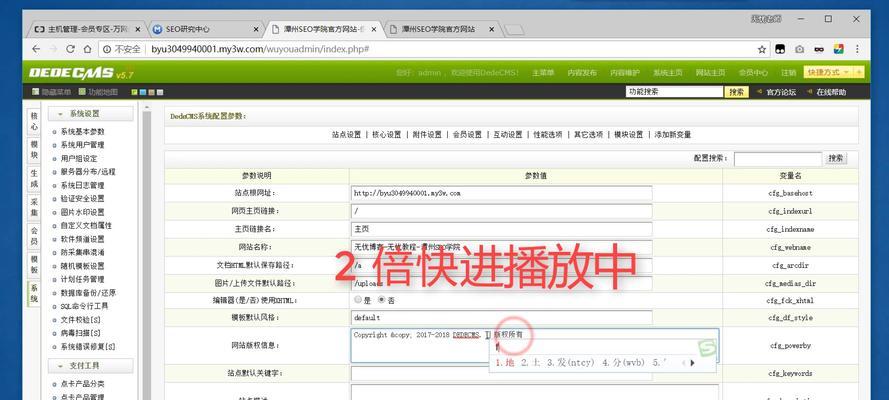Image resolution: width=889 pixels, height=400 pixels.
Task: Click the DedeCMS v5.7 logo
Action: tap(81, 73)
